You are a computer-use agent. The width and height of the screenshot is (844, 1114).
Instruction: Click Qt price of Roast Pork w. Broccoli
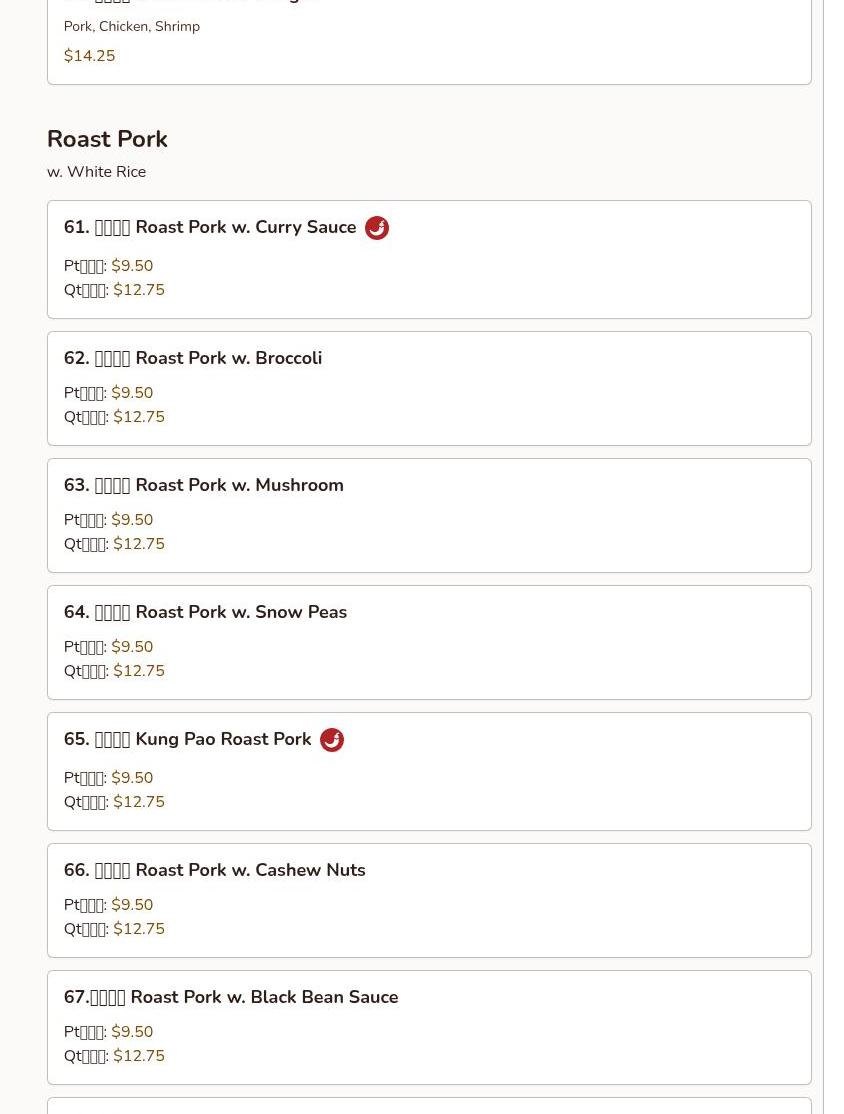(138, 417)
